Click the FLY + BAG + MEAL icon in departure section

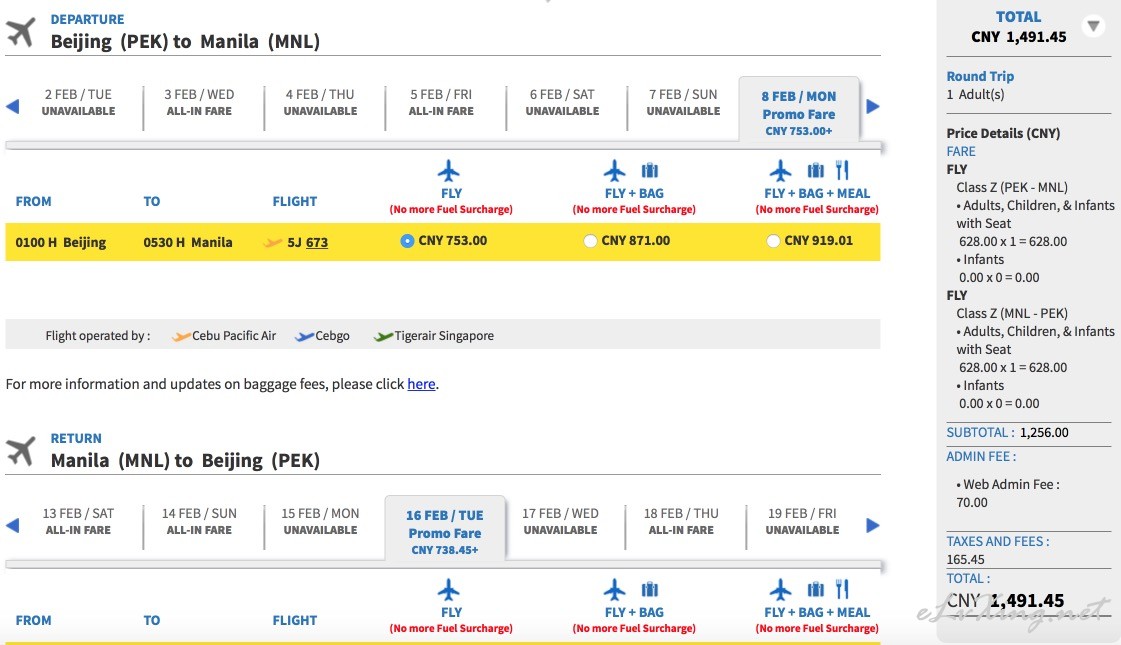coord(810,171)
